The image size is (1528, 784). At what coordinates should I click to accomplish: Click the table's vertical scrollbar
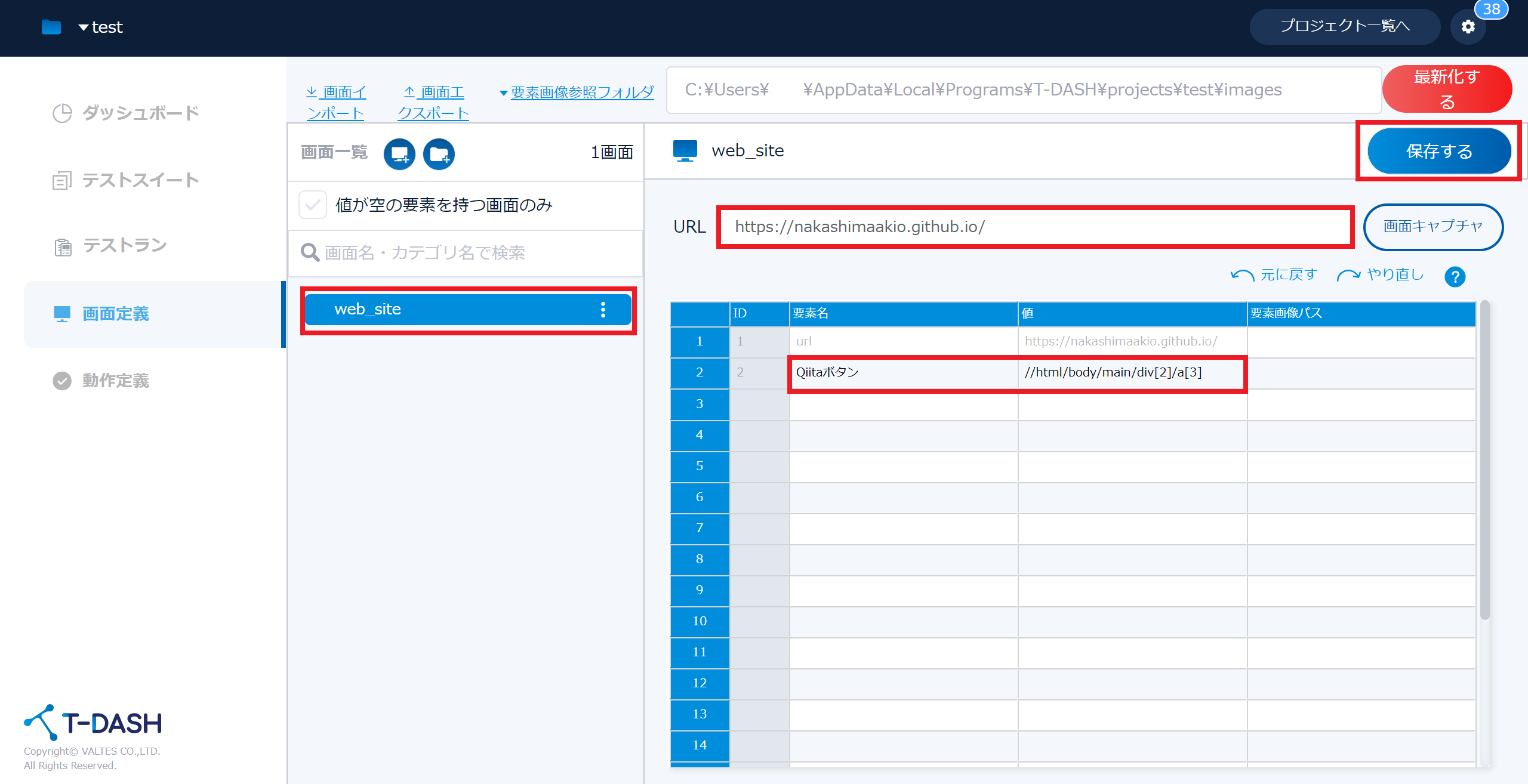1484,459
